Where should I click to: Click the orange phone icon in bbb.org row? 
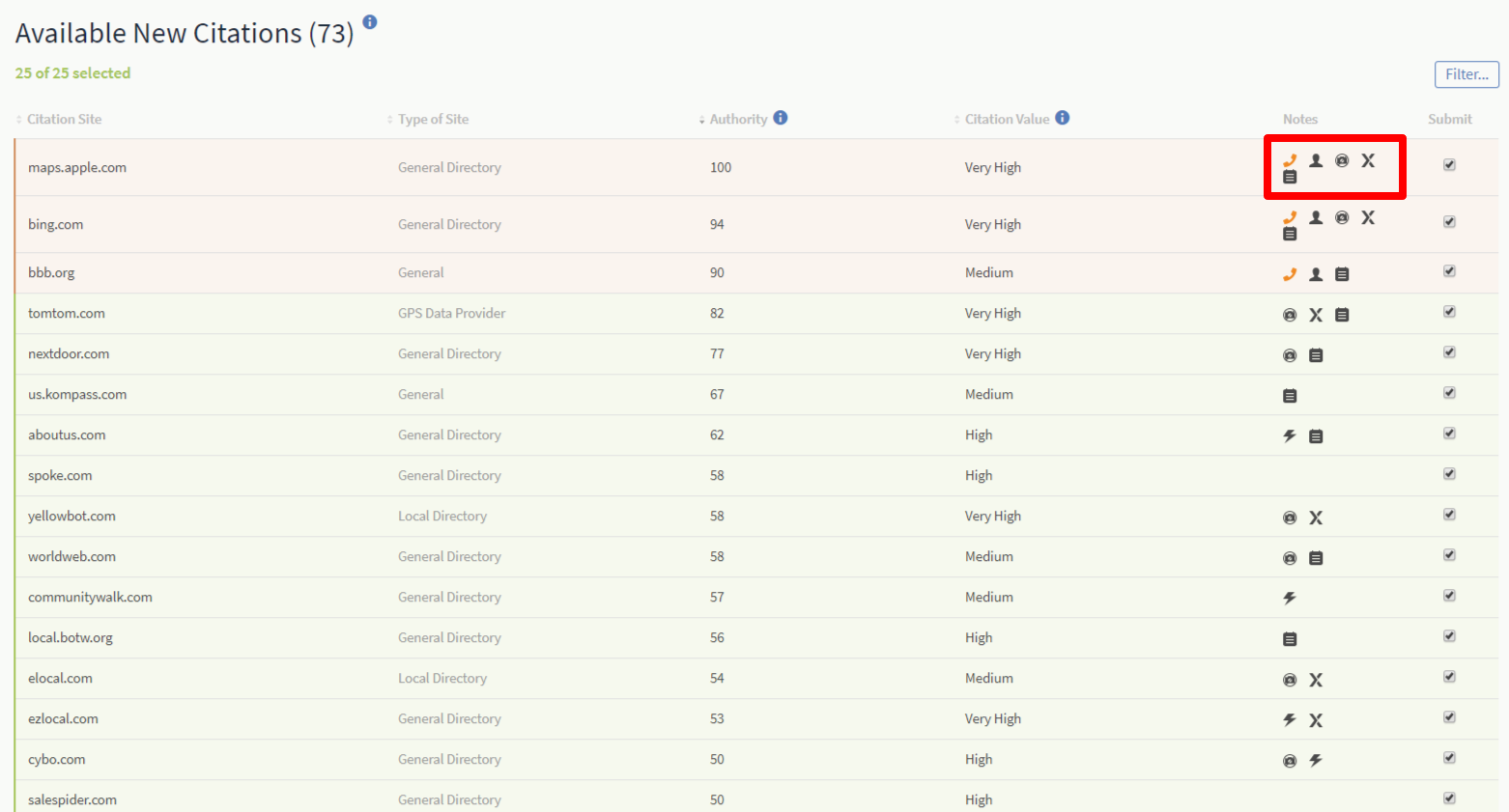(x=1290, y=274)
